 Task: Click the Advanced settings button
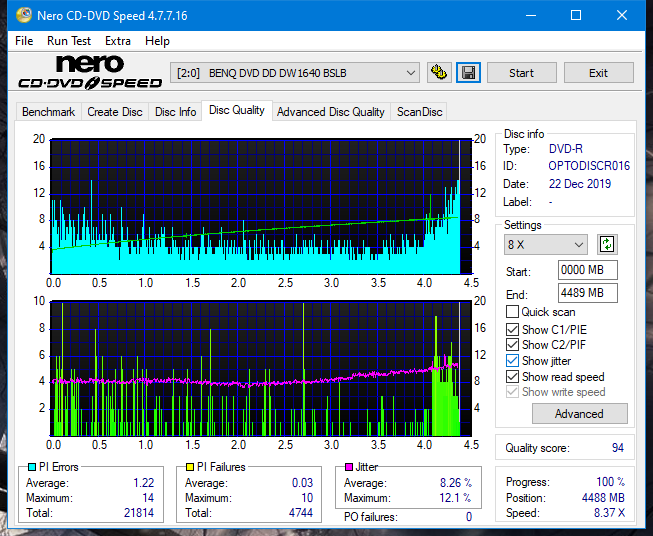pos(579,414)
